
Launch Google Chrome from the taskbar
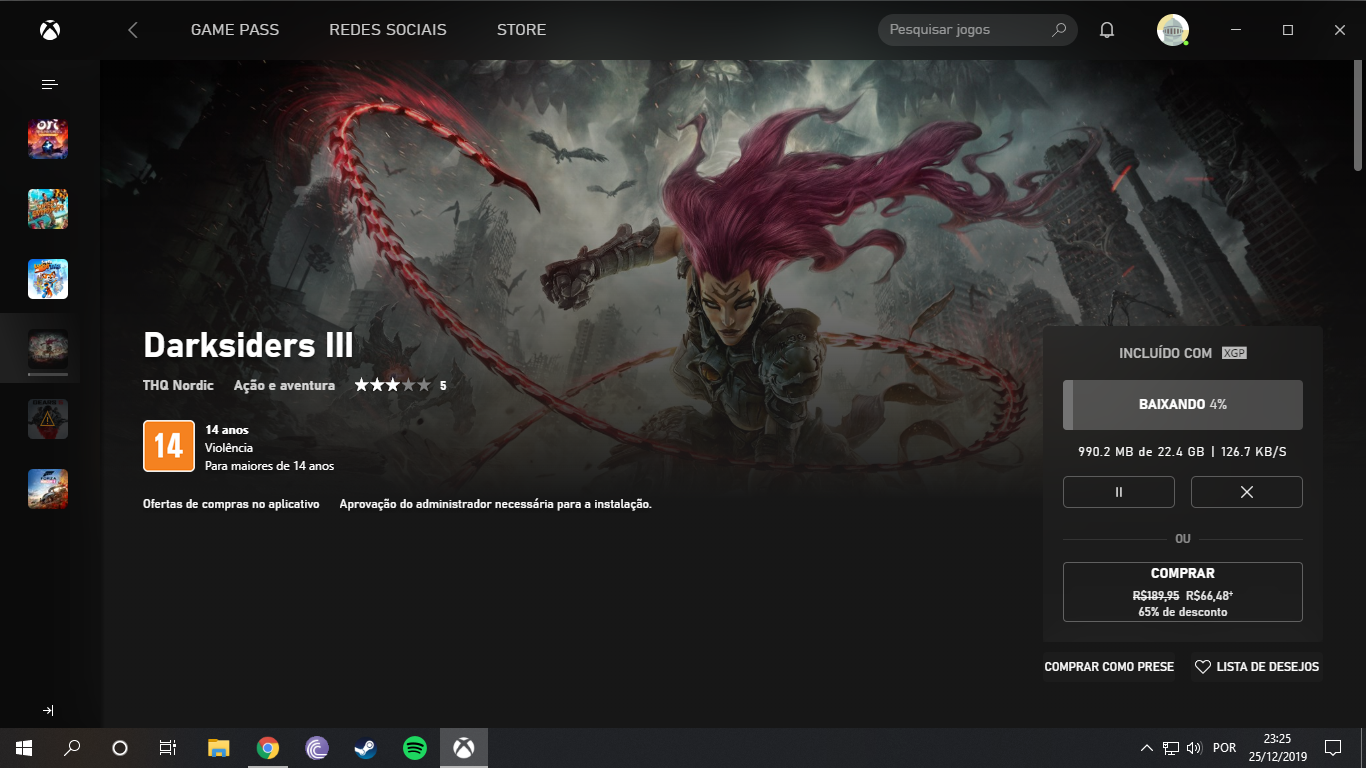[x=267, y=748]
